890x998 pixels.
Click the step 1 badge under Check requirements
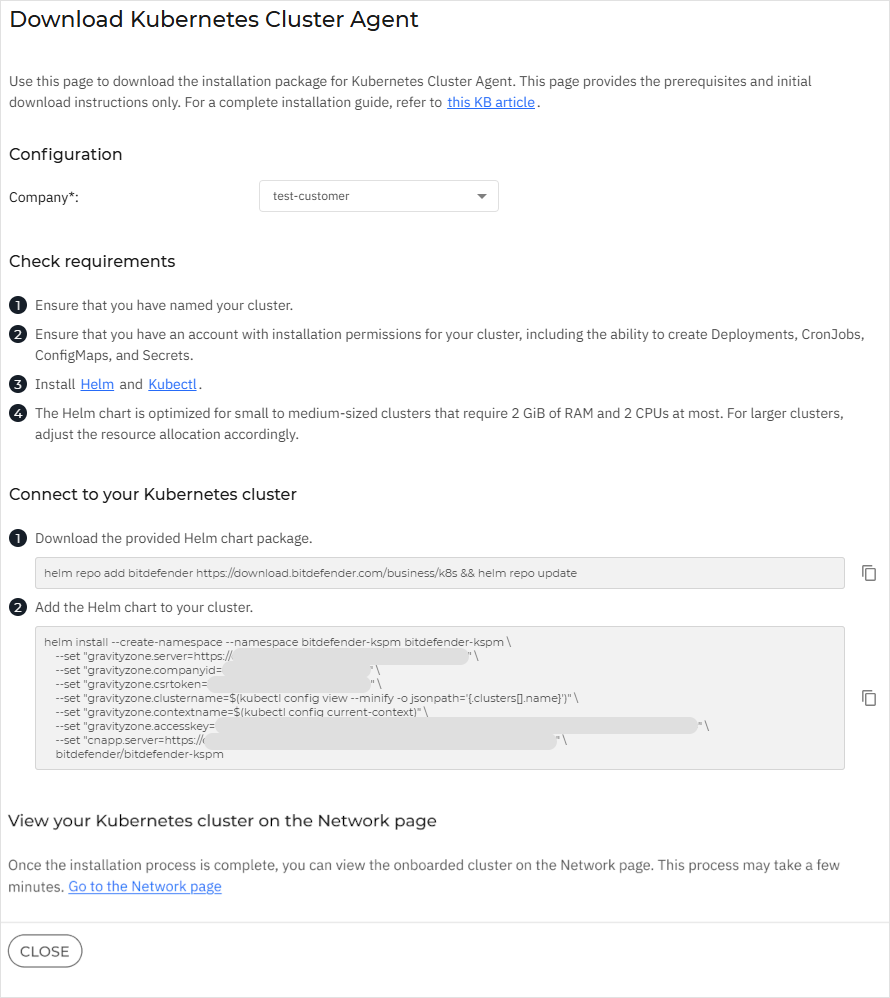tap(17, 305)
